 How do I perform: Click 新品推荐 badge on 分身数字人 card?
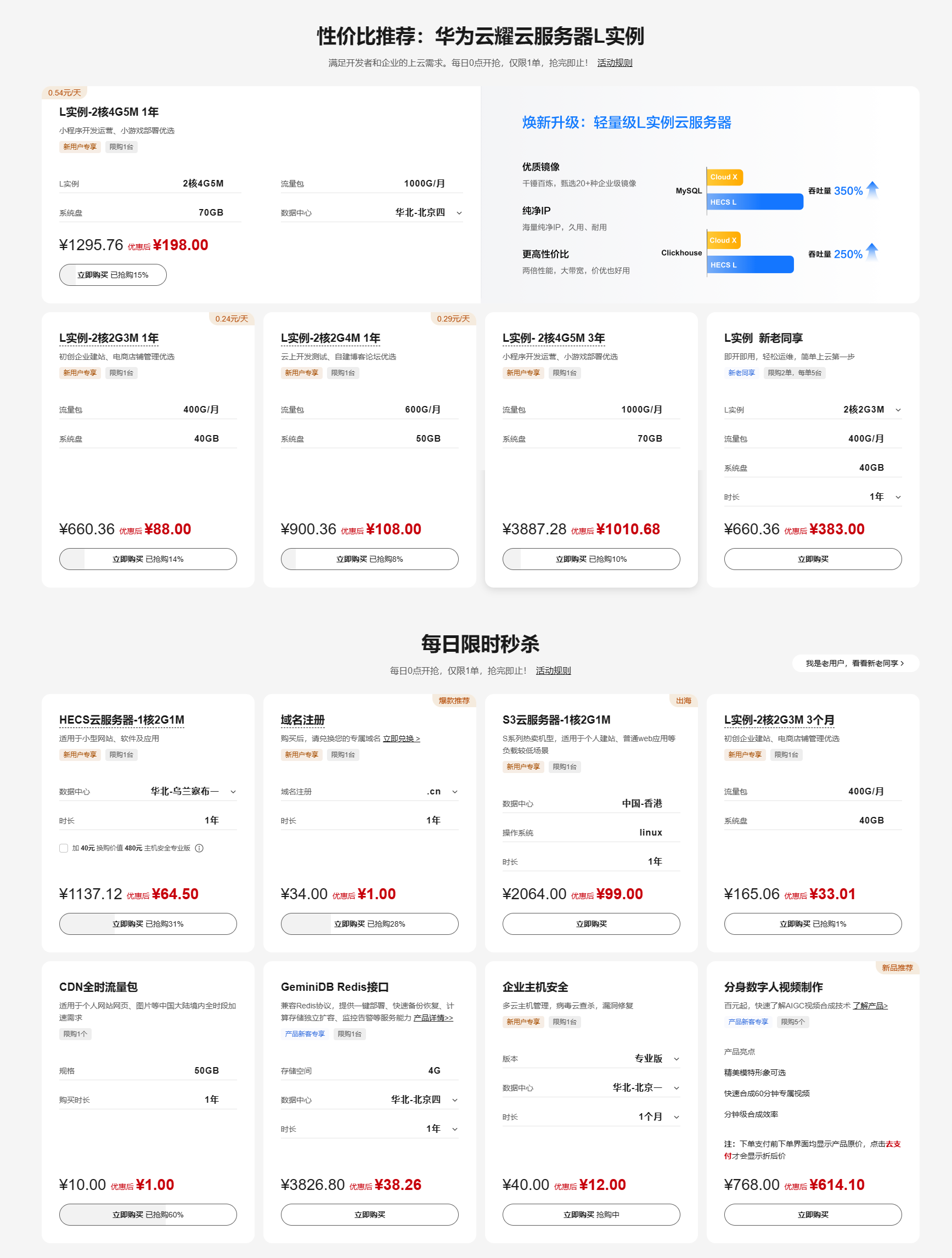point(897,967)
